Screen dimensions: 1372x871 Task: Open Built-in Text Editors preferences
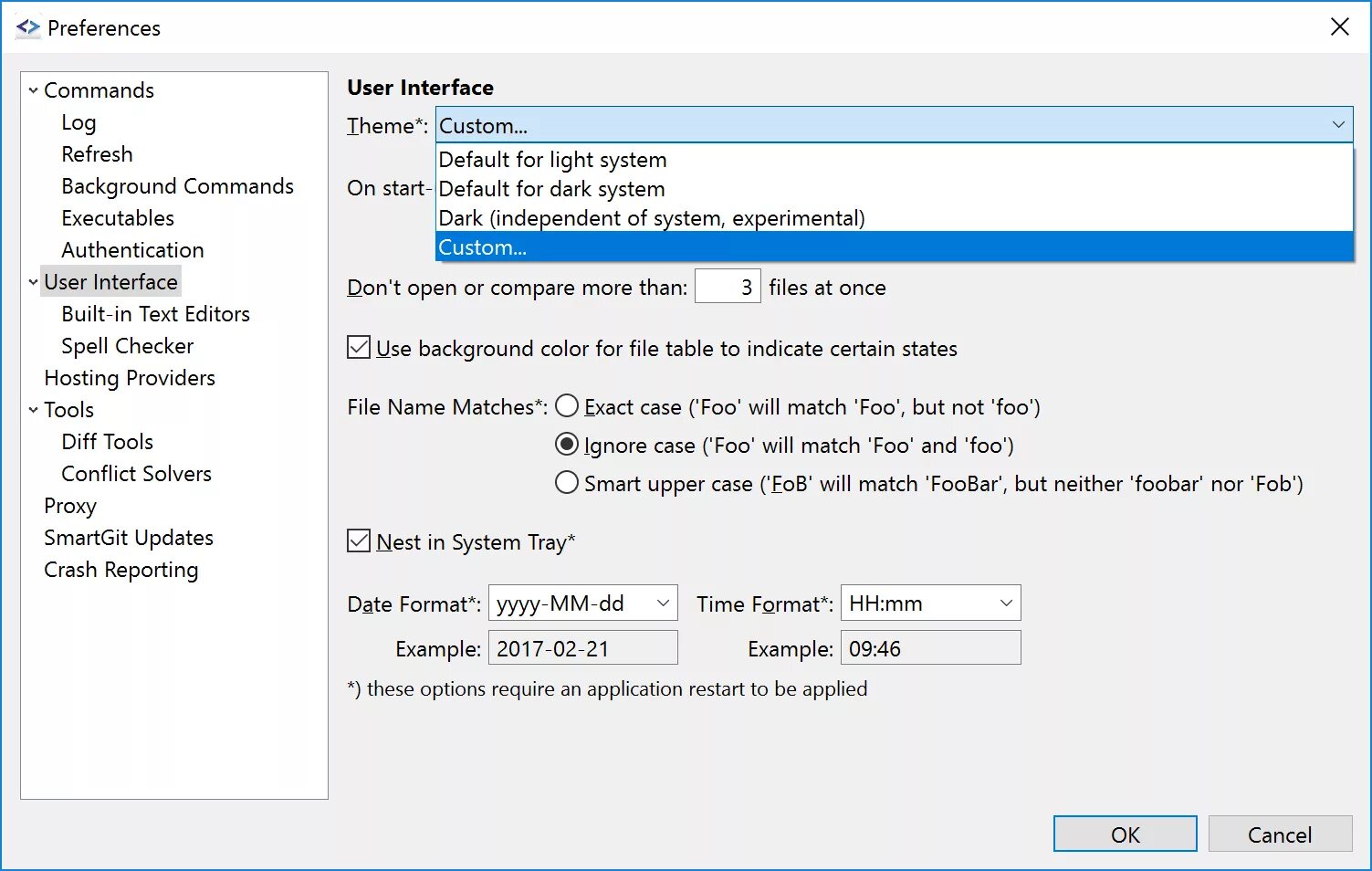click(x=155, y=314)
